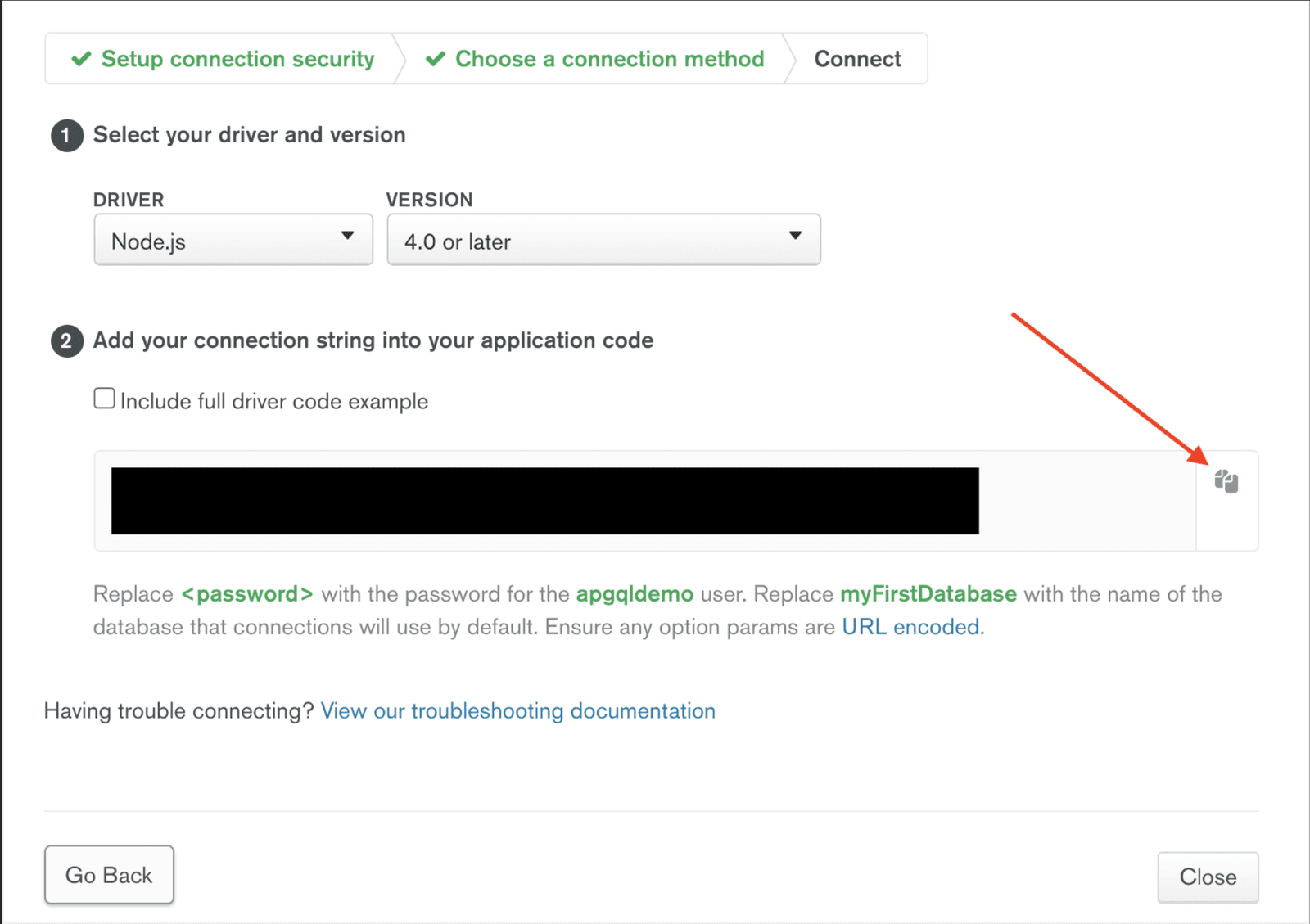
Task: Open the Driver dropdown showing Node.js
Action: coord(233,240)
